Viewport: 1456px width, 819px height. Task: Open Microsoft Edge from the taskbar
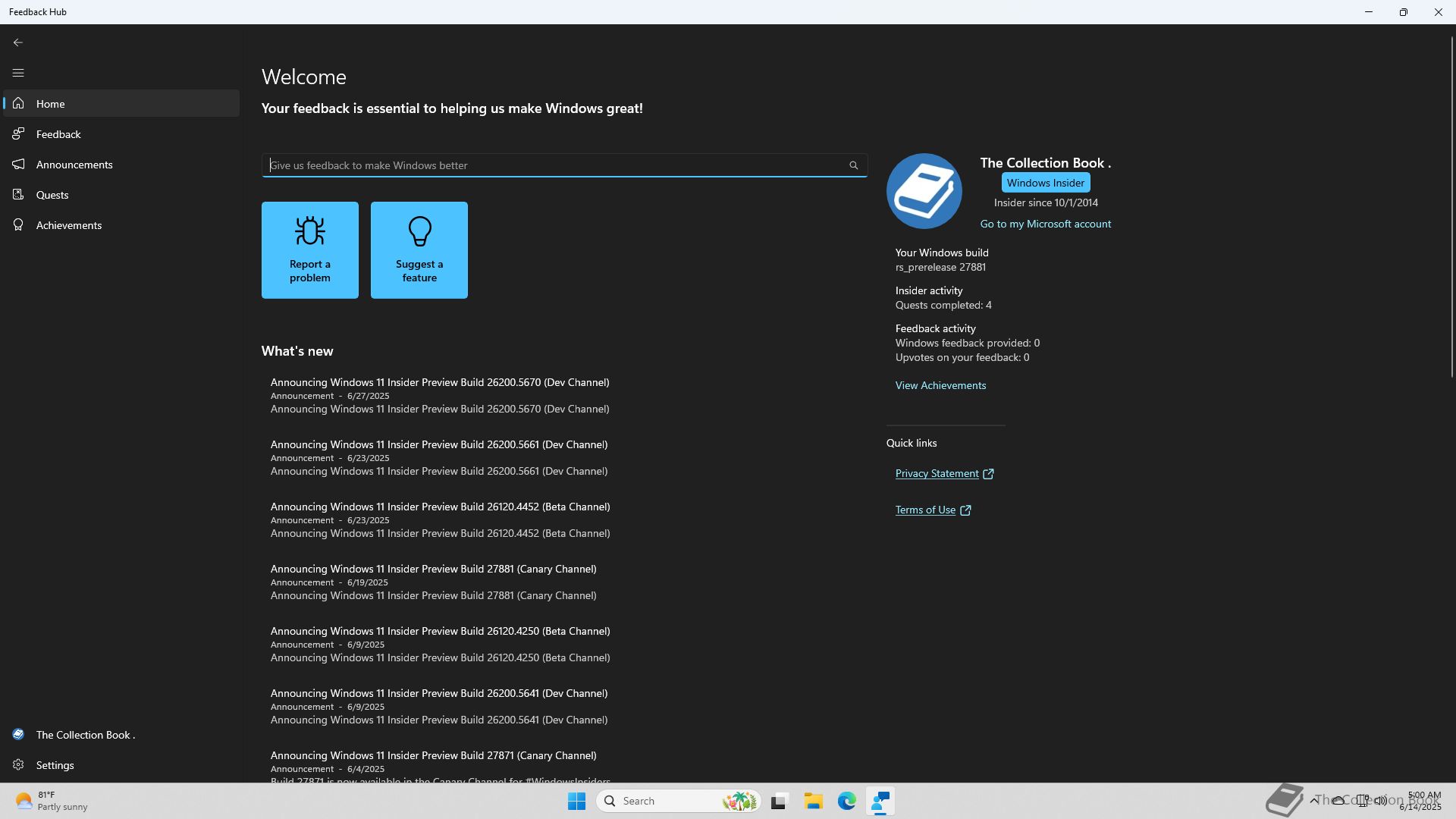[x=846, y=801]
